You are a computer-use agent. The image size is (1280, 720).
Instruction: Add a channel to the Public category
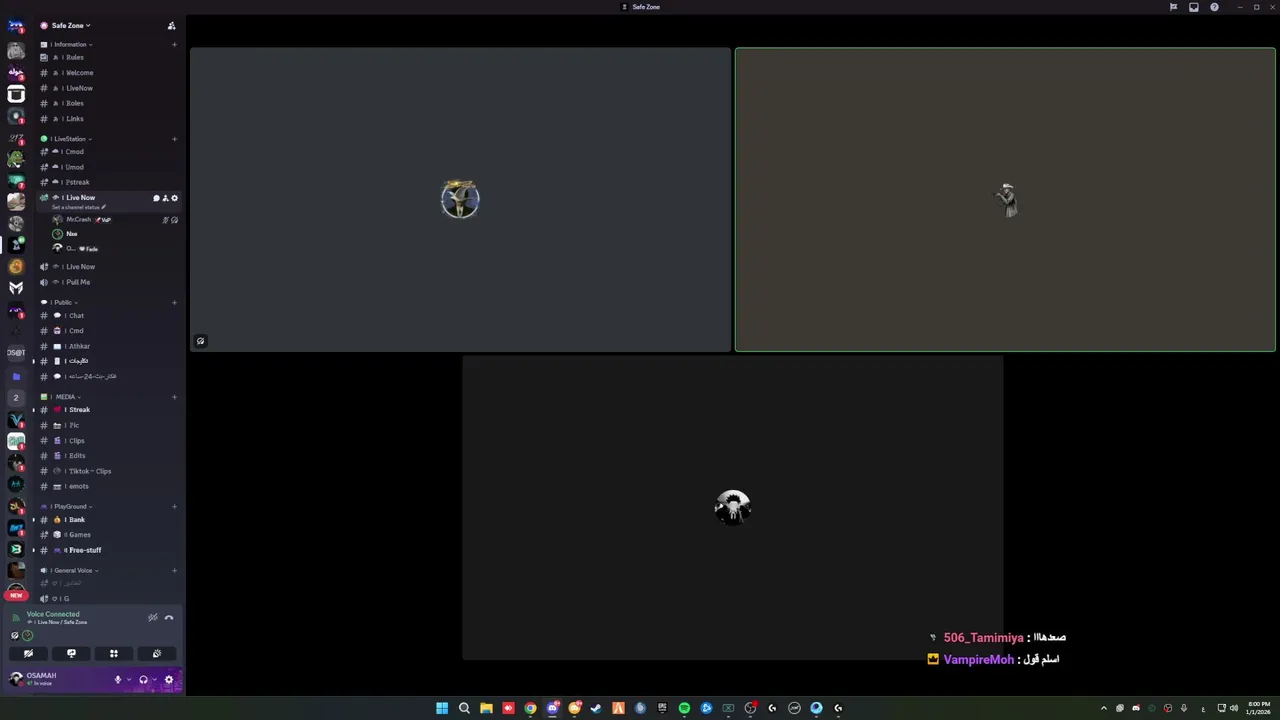click(174, 302)
